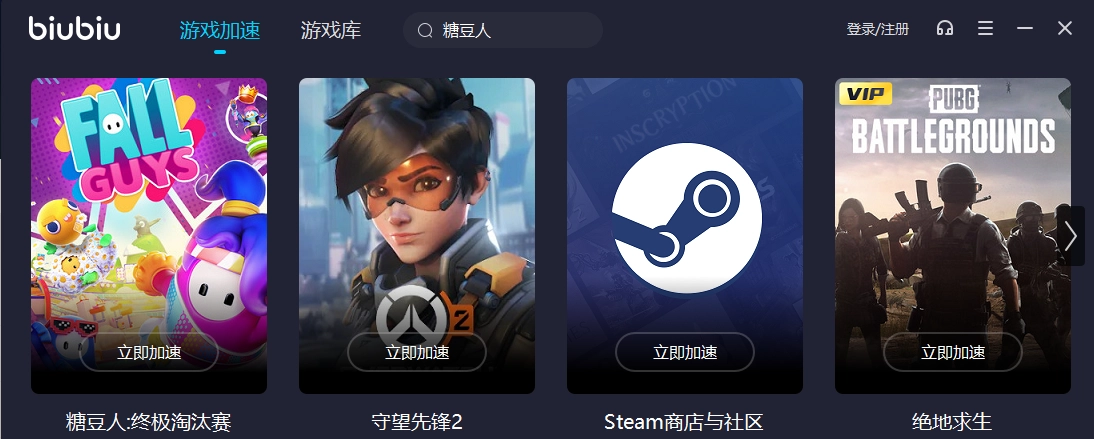Click the Steam logo image
This screenshot has height=439, width=1094.
pyautogui.click(x=687, y=218)
